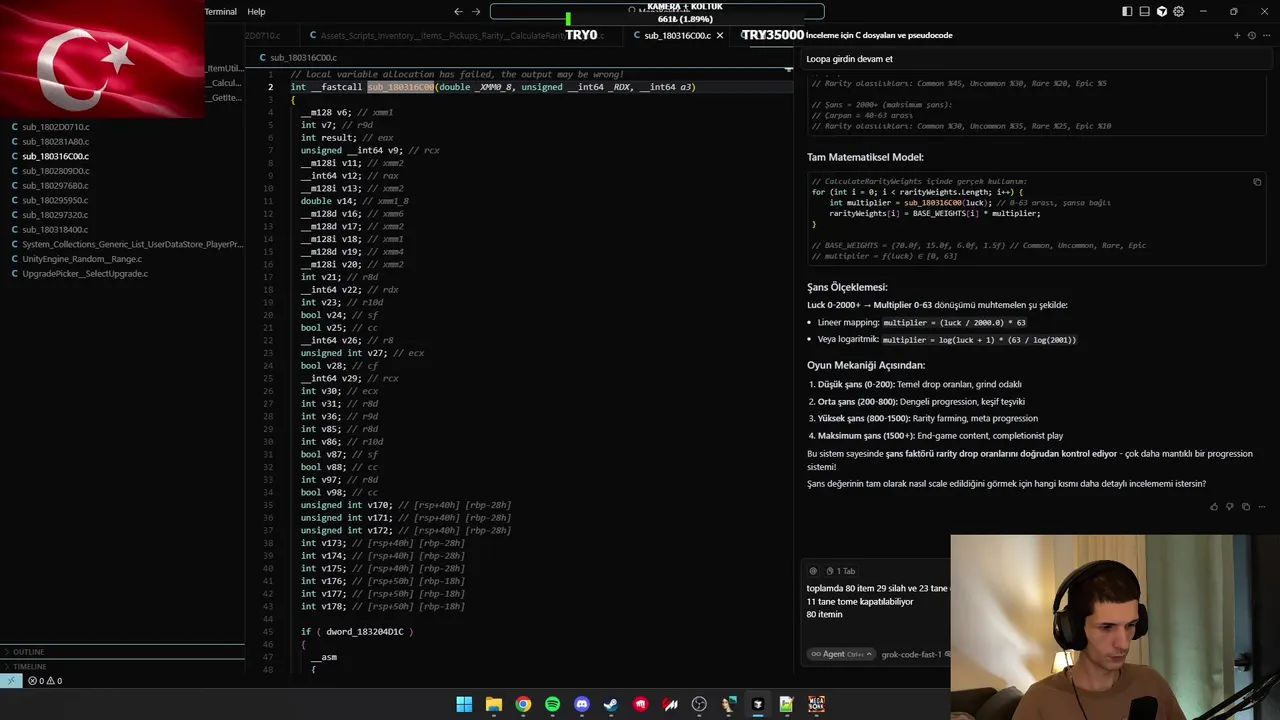Image resolution: width=1280 pixels, height=720 pixels.
Task: Open Riot client from taskbar
Action: click(x=640, y=704)
